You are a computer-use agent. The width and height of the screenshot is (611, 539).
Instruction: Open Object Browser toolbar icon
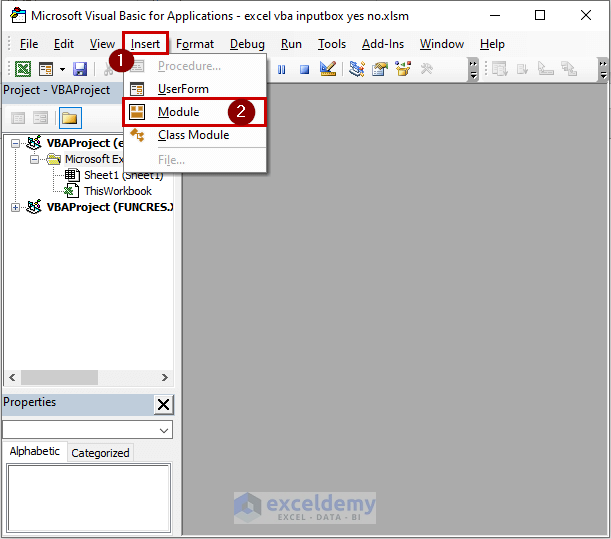(x=403, y=69)
